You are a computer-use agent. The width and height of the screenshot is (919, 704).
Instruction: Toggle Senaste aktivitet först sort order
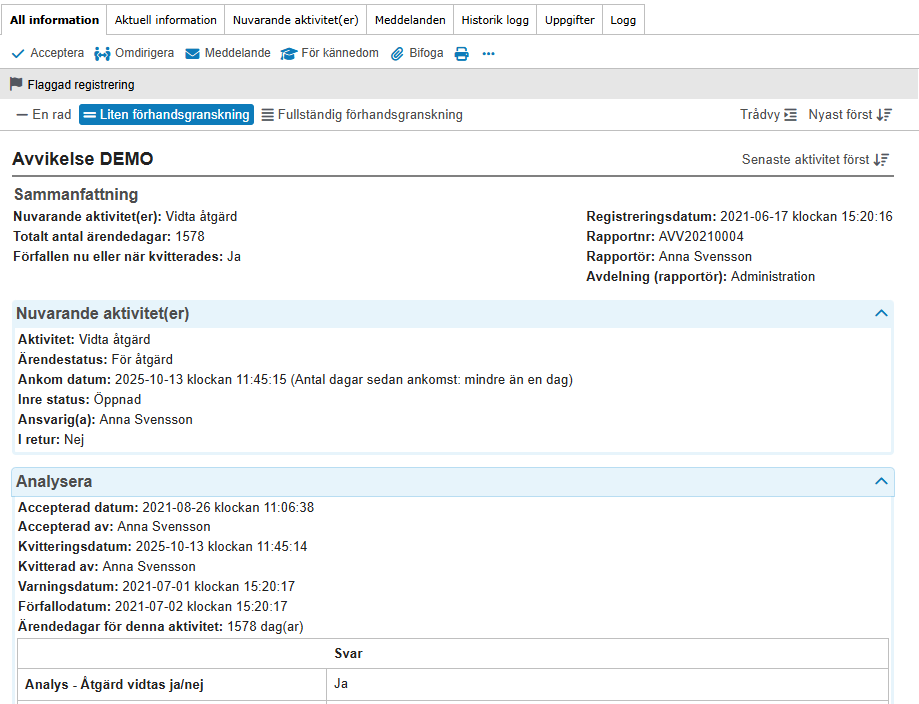click(x=815, y=159)
